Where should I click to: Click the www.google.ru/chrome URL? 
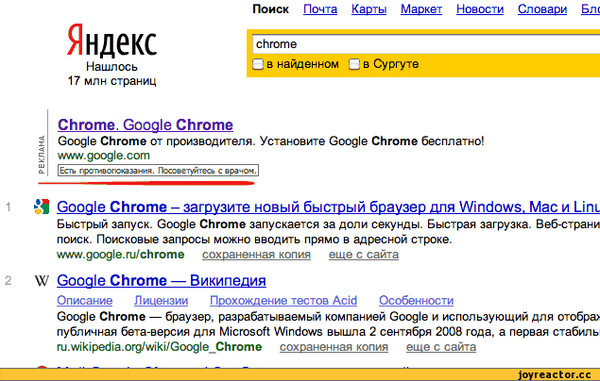121,255
